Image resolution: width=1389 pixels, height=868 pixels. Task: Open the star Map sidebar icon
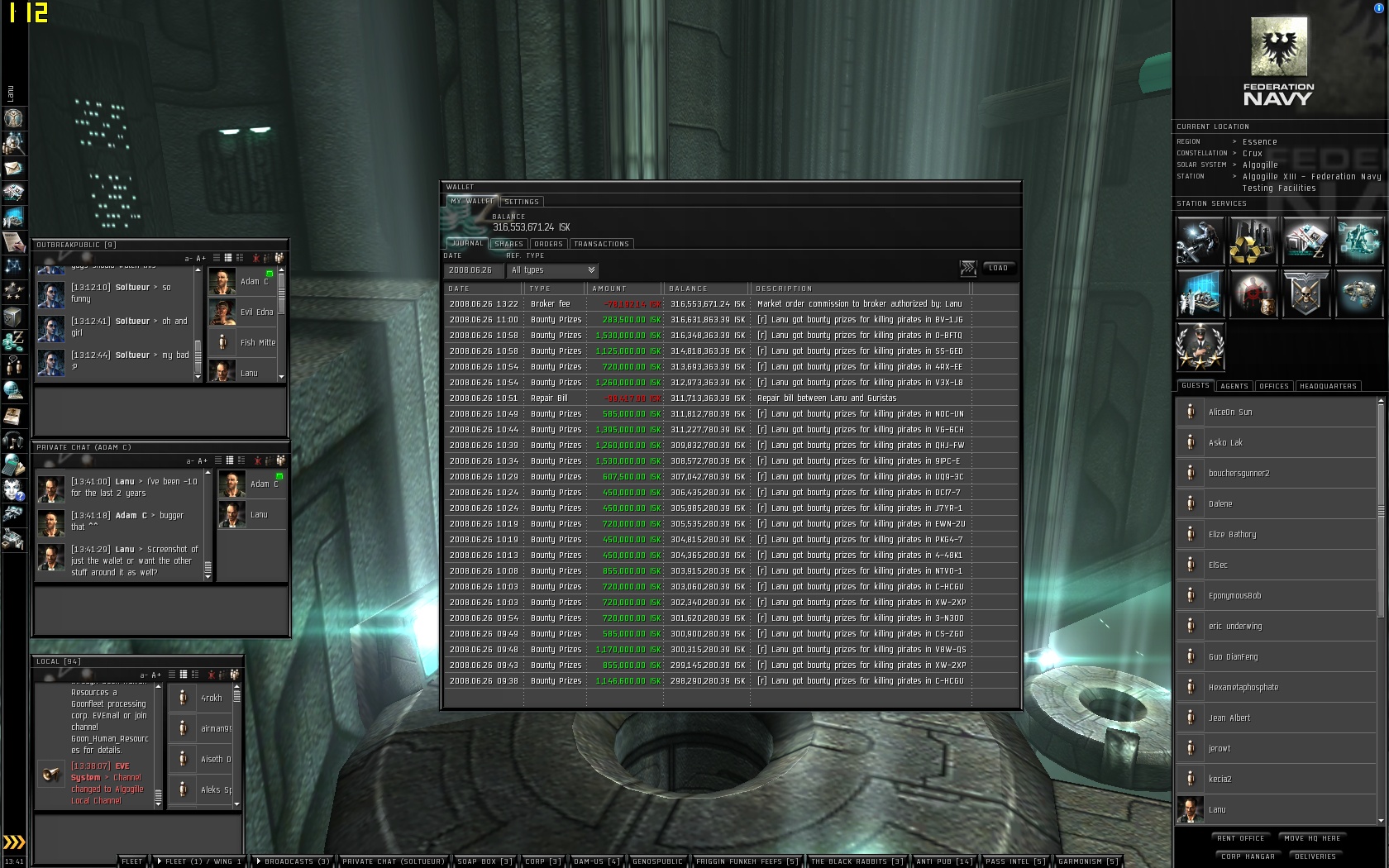coord(13,266)
